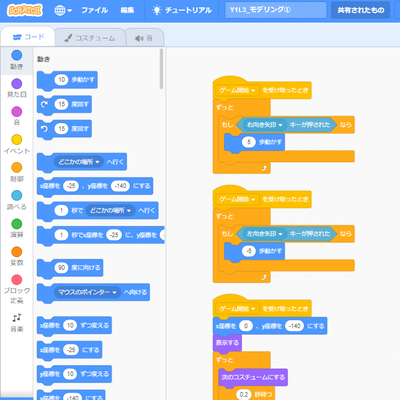
Task: Click the project title field Y1L3_モデリング①
Action: 276,10
